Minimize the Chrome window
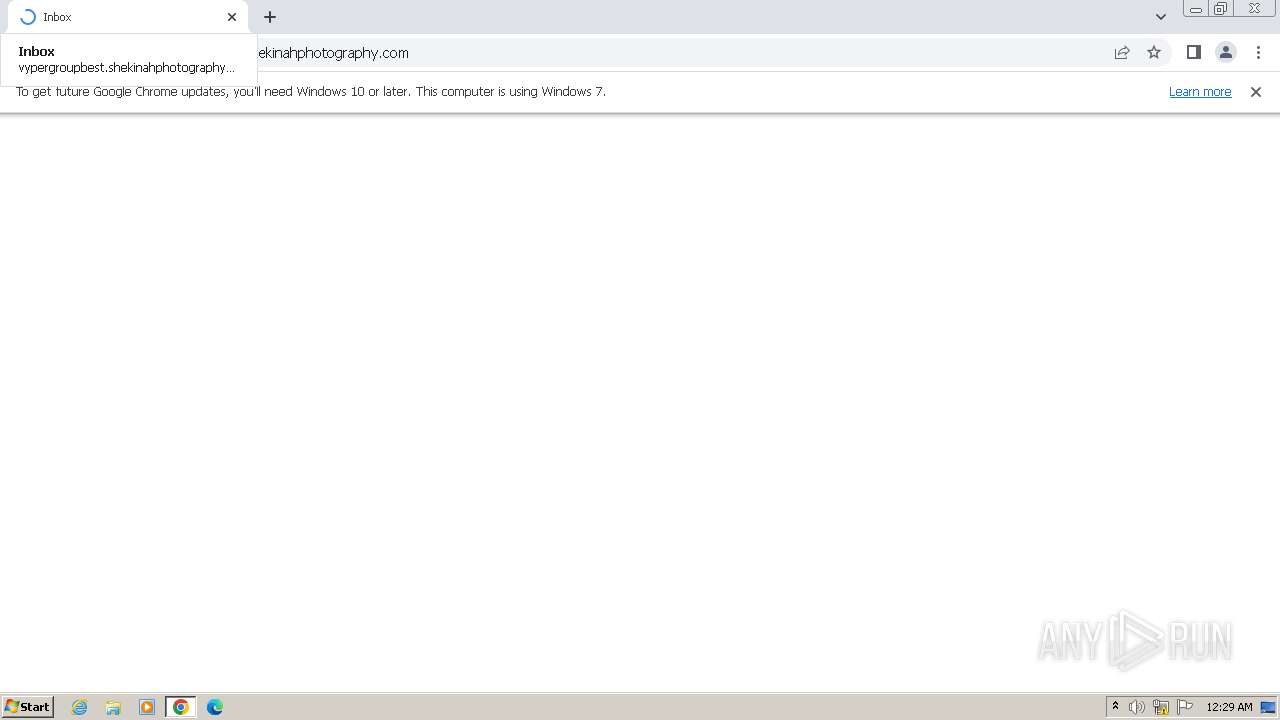This screenshot has width=1280, height=720. [1195, 9]
